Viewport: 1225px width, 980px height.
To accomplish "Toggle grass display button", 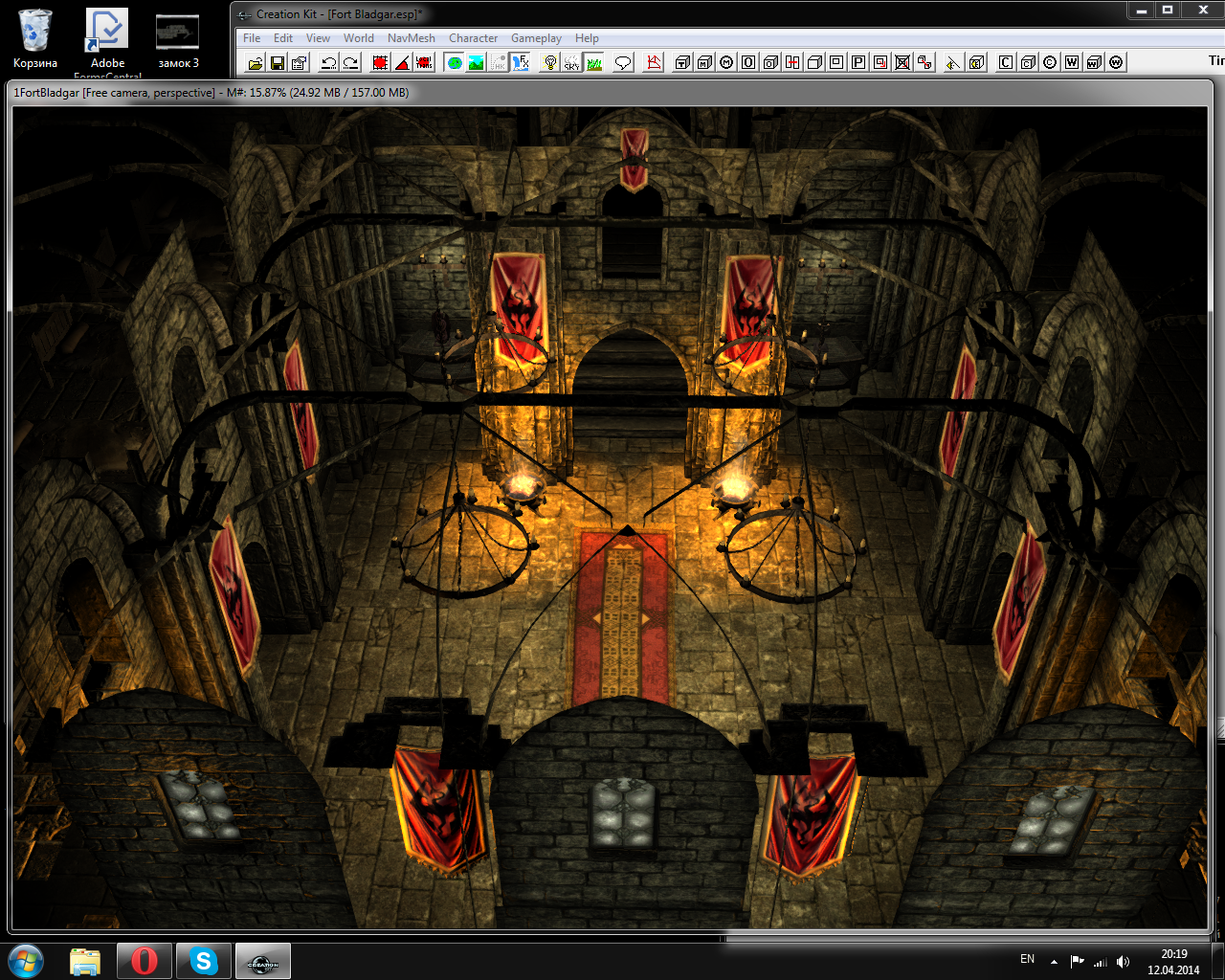I will pos(594,62).
